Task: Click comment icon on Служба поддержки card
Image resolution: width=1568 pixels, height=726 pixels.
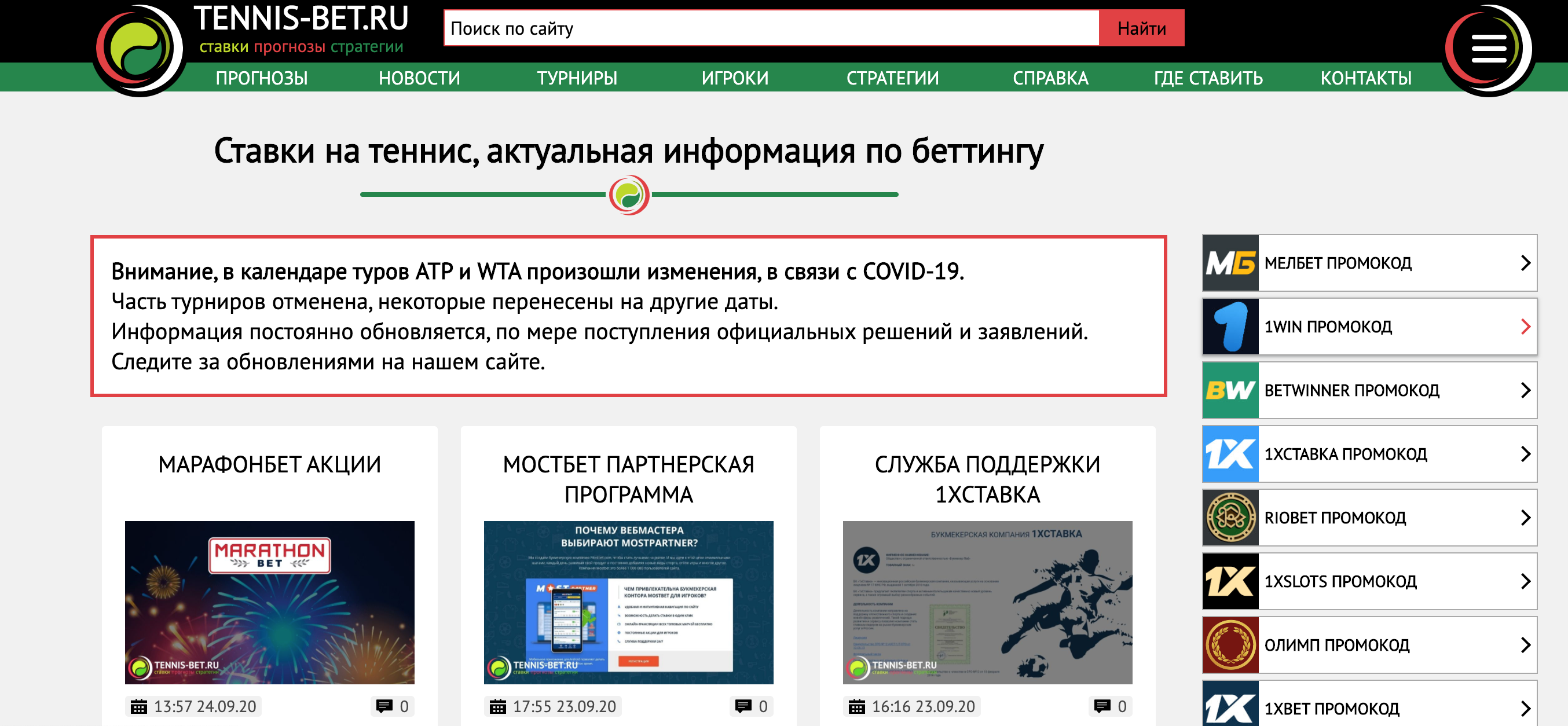Action: click(1102, 706)
